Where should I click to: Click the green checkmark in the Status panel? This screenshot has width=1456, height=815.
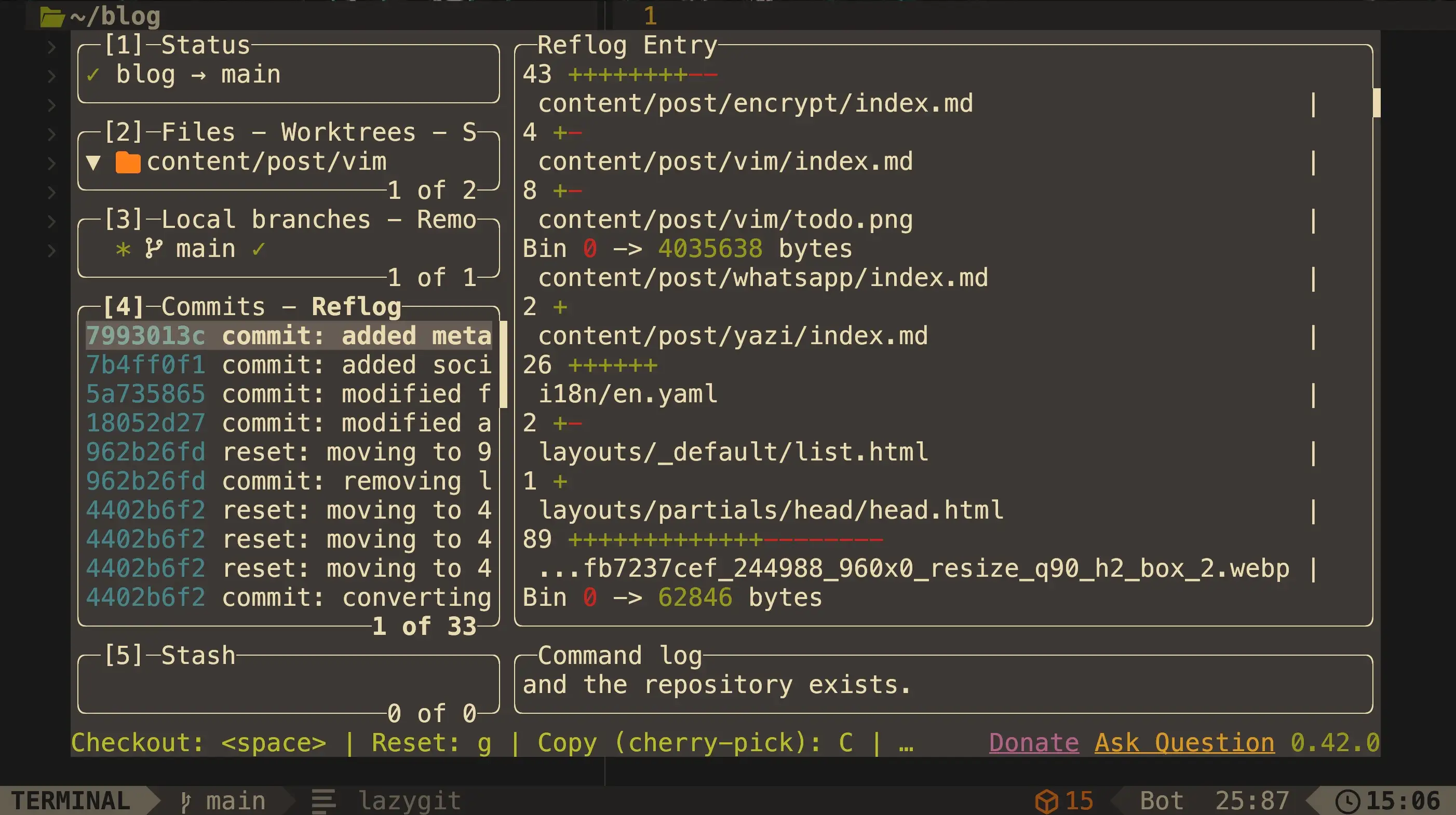point(93,75)
